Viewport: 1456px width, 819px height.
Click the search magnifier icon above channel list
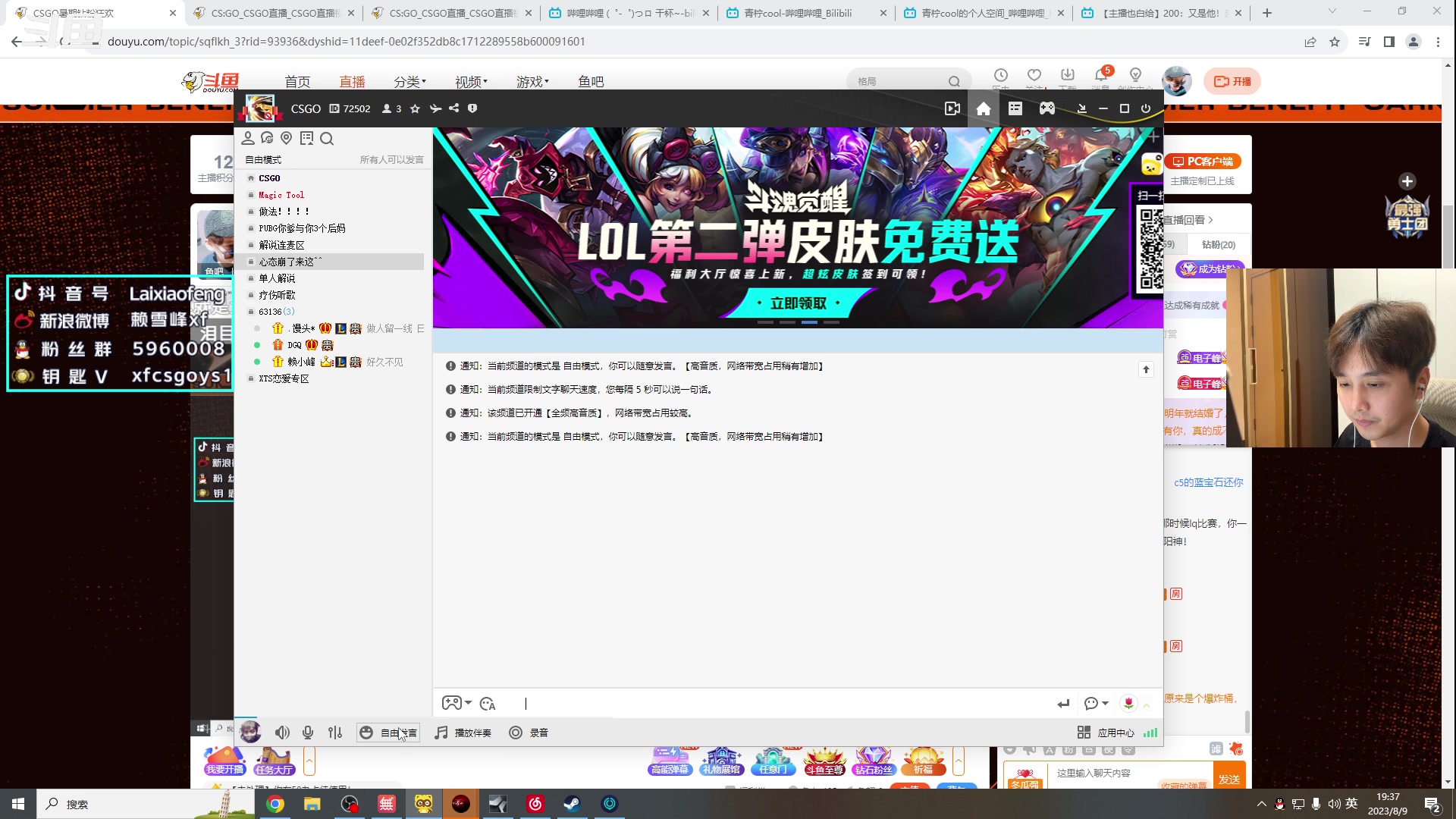(x=327, y=138)
